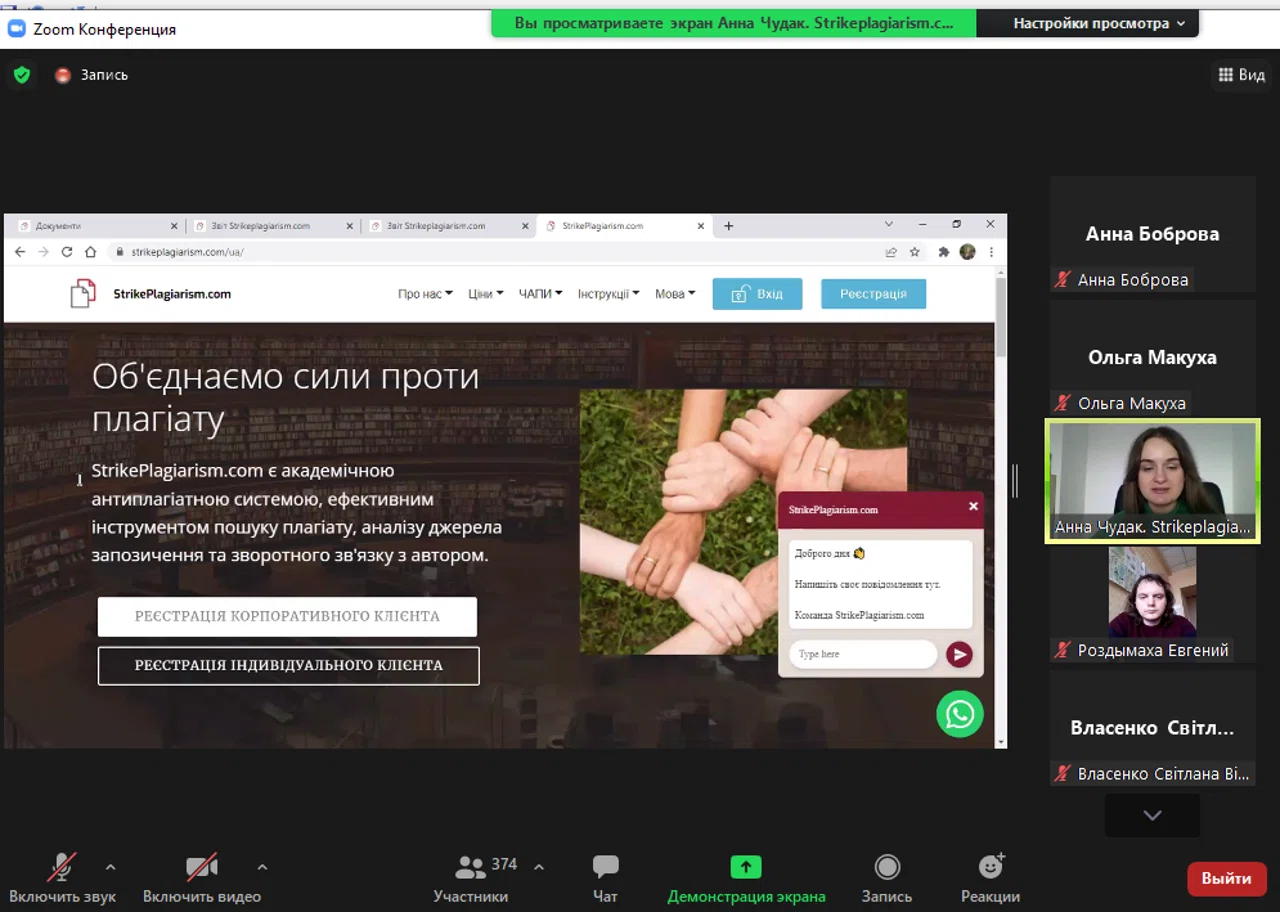Viewport: 1280px width, 912px height.
Task: Expand video options arrow beside Включить видео
Action: click(x=262, y=867)
